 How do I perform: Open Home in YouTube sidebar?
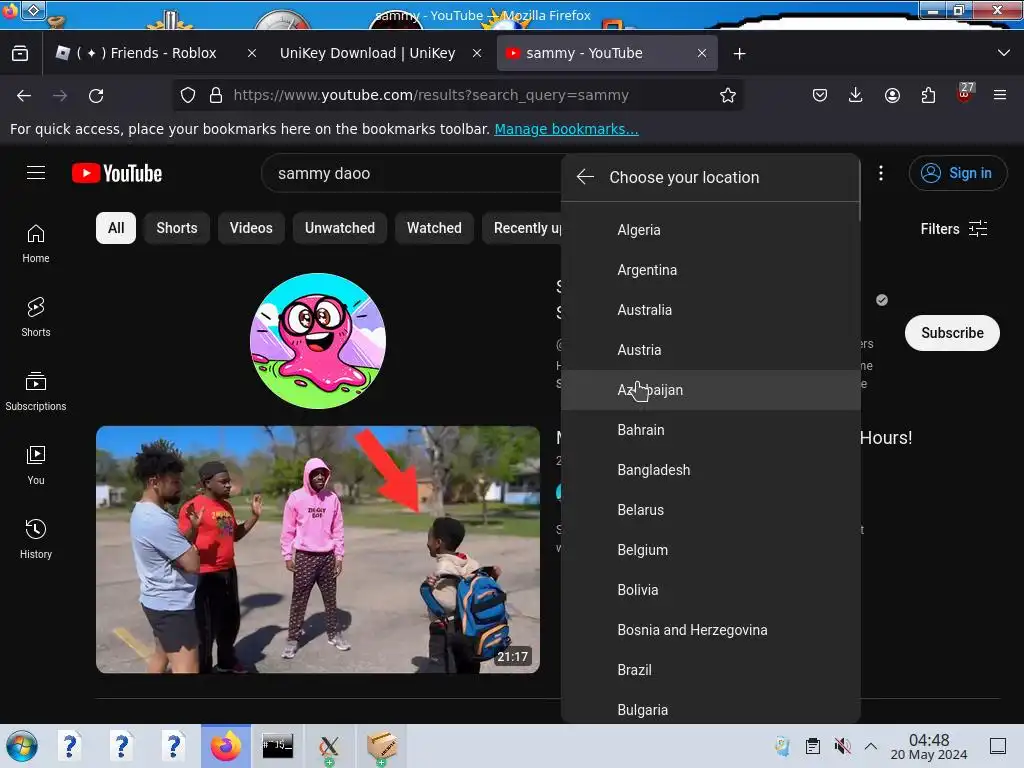pyautogui.click(x=36, y=244)
